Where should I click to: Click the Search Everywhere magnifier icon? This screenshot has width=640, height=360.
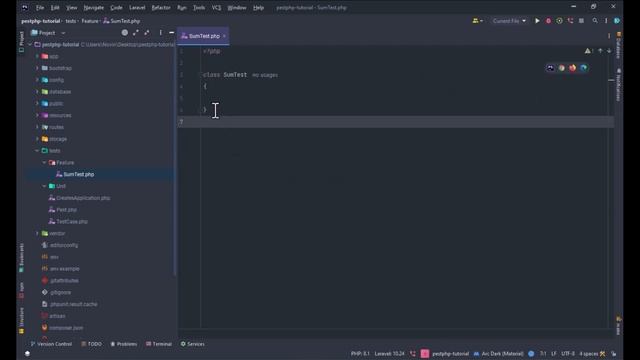pos(595,21)
